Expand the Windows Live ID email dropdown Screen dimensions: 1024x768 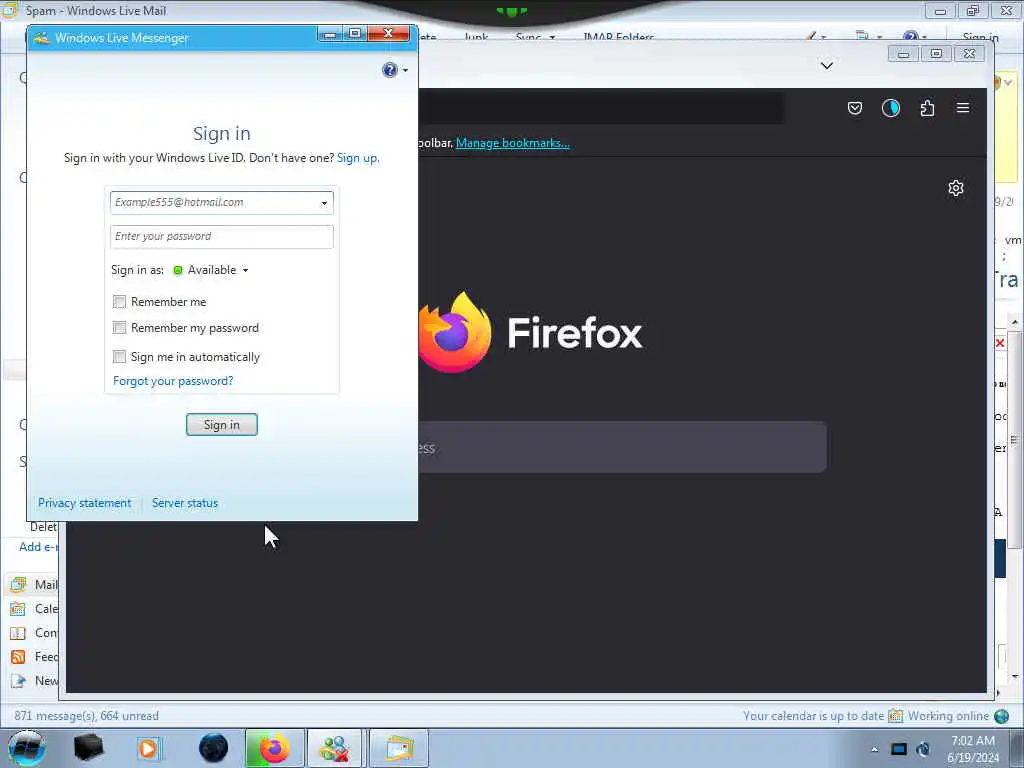(x=324, y=203)
